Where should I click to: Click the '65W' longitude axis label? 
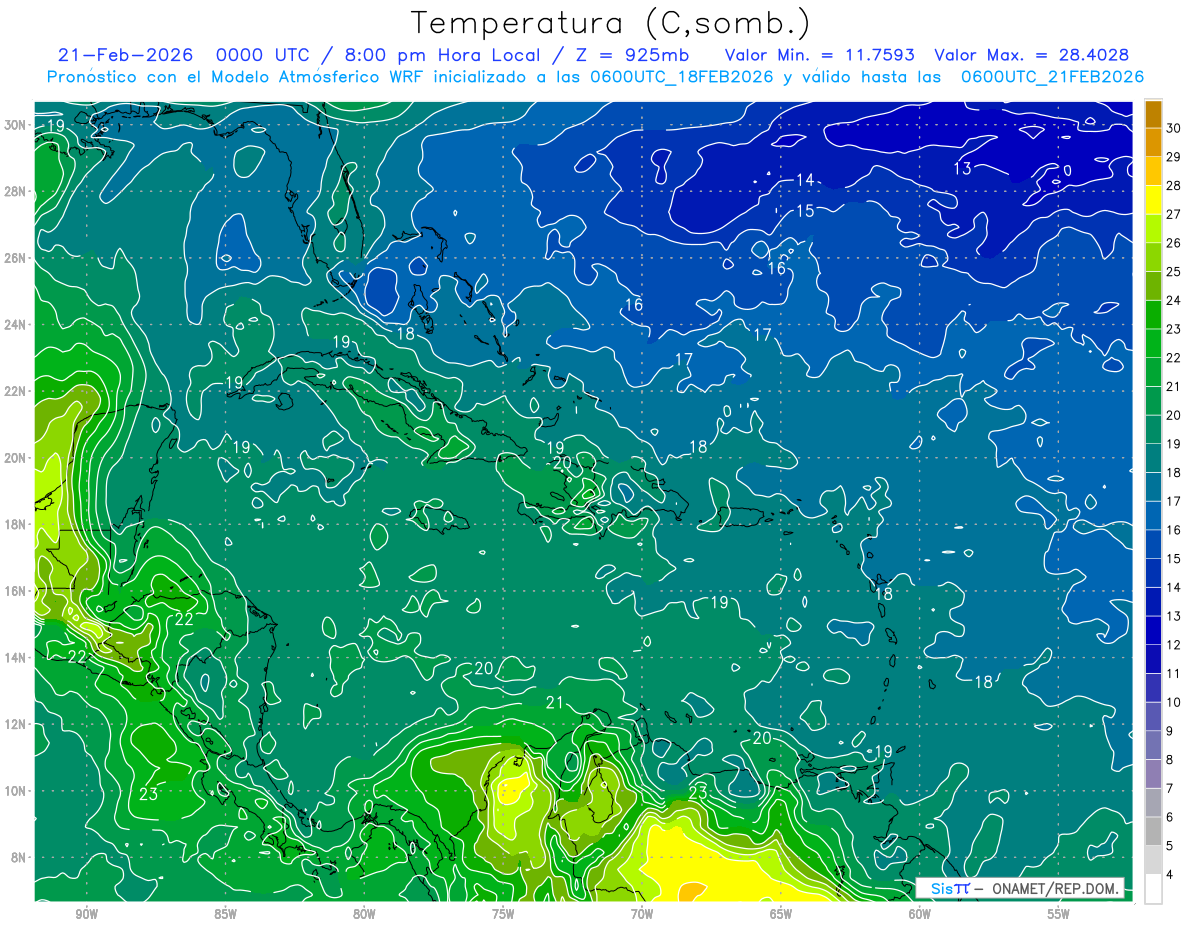coord(781,914)
